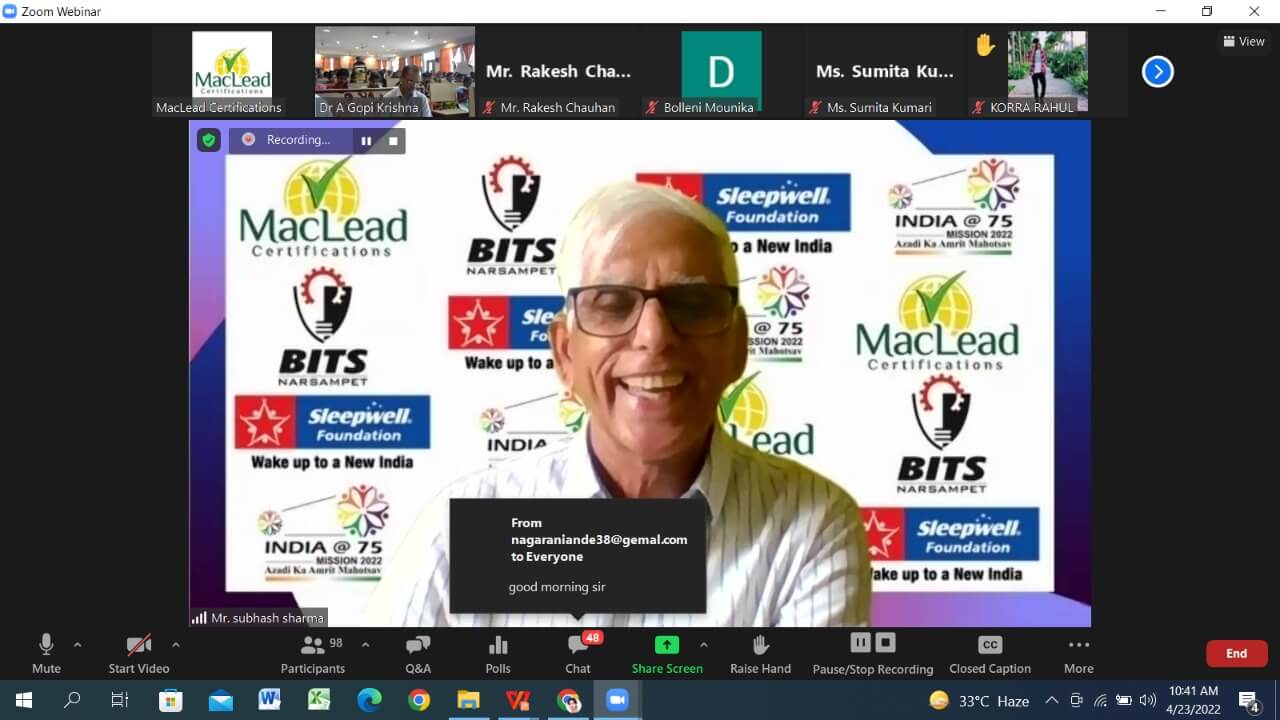This screenshot has width=1280, height=720.
Task: Expand audio options arrow beside Mute
Action: click(78, 645)
